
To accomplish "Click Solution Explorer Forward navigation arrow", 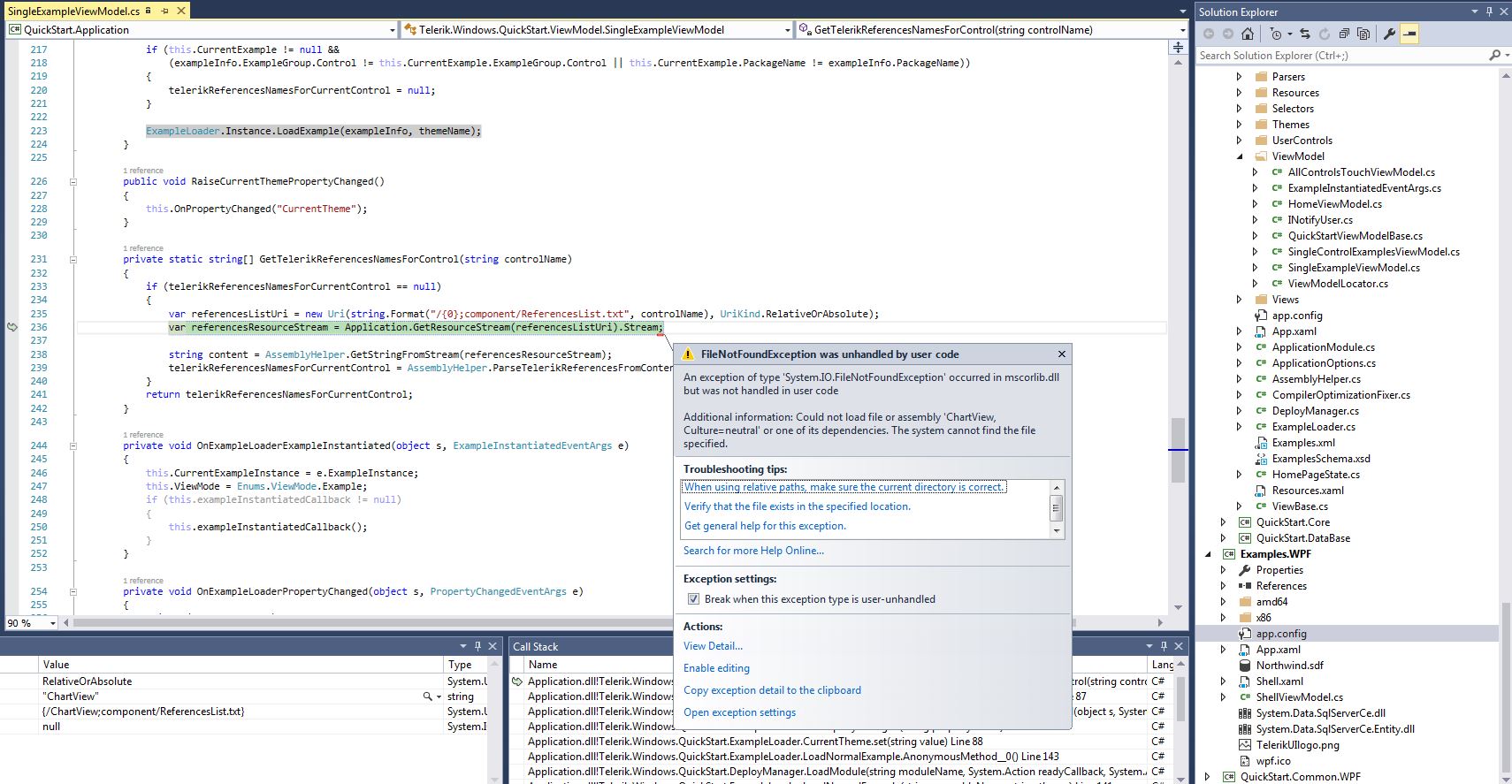I will point(1227,34).
